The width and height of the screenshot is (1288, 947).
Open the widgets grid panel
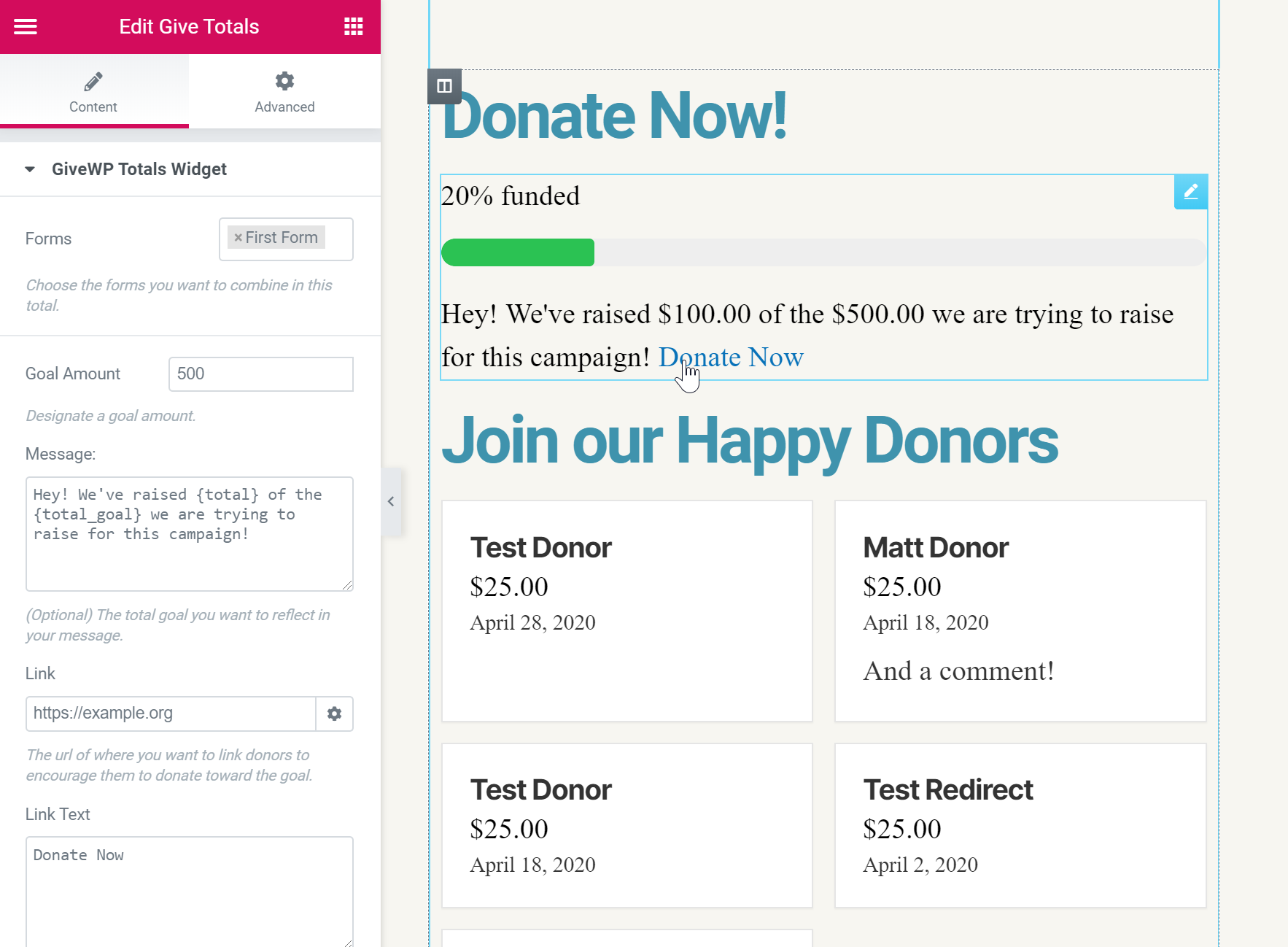point(354,27)
